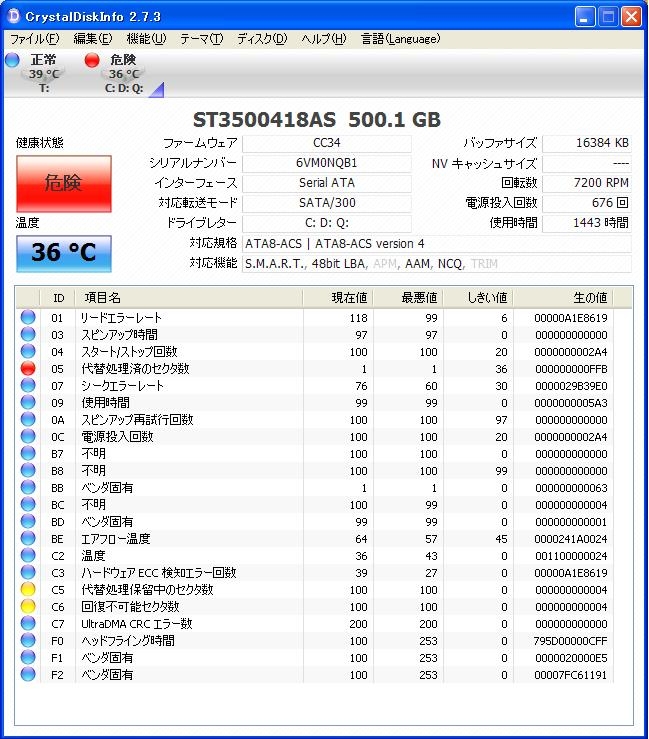Click the serial number field 6VM0NQB1
This screenshot has height=739, width=649.
coord(327,163)
